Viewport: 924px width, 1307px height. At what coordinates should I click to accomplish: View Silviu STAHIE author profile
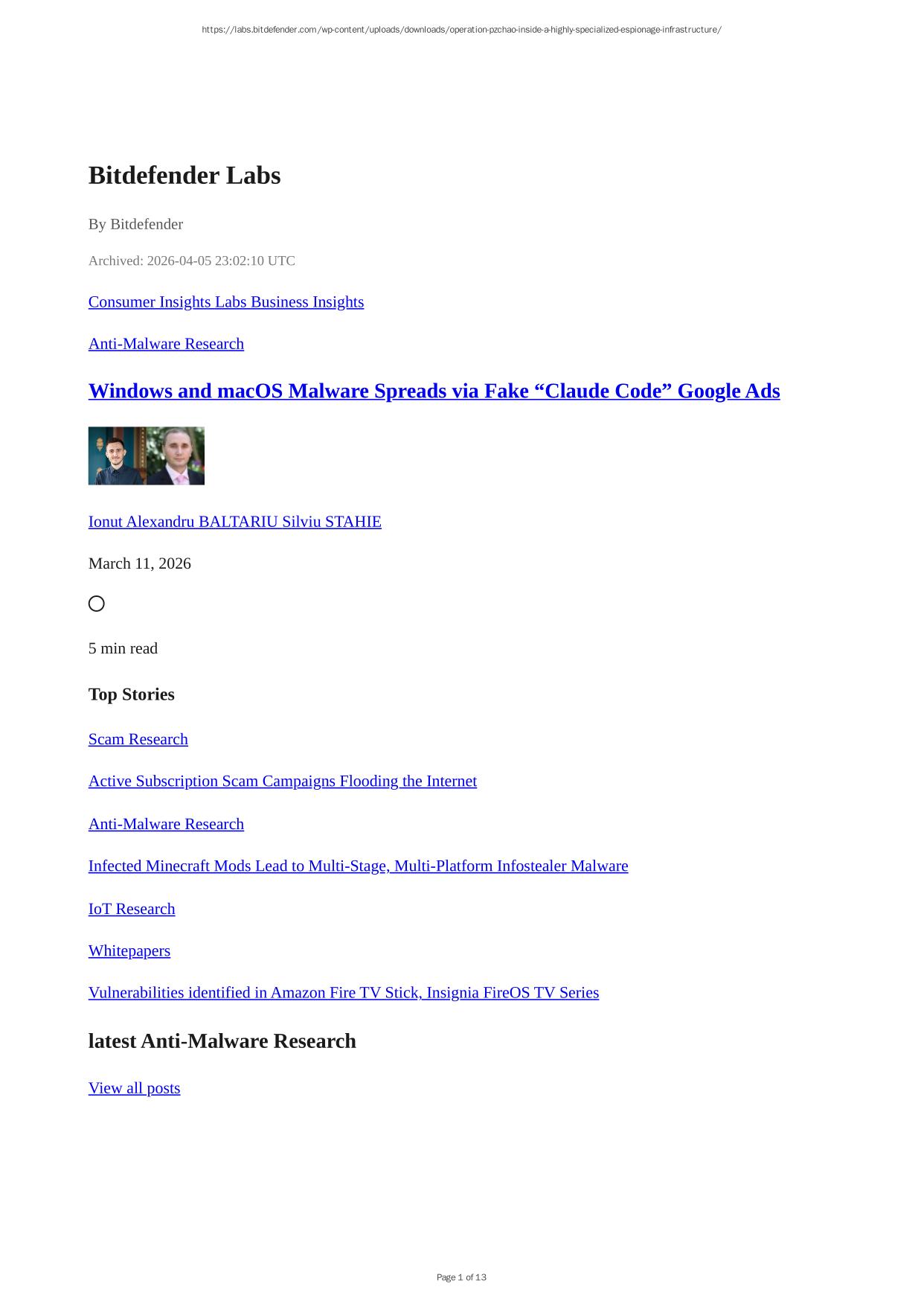coord(332,521)
